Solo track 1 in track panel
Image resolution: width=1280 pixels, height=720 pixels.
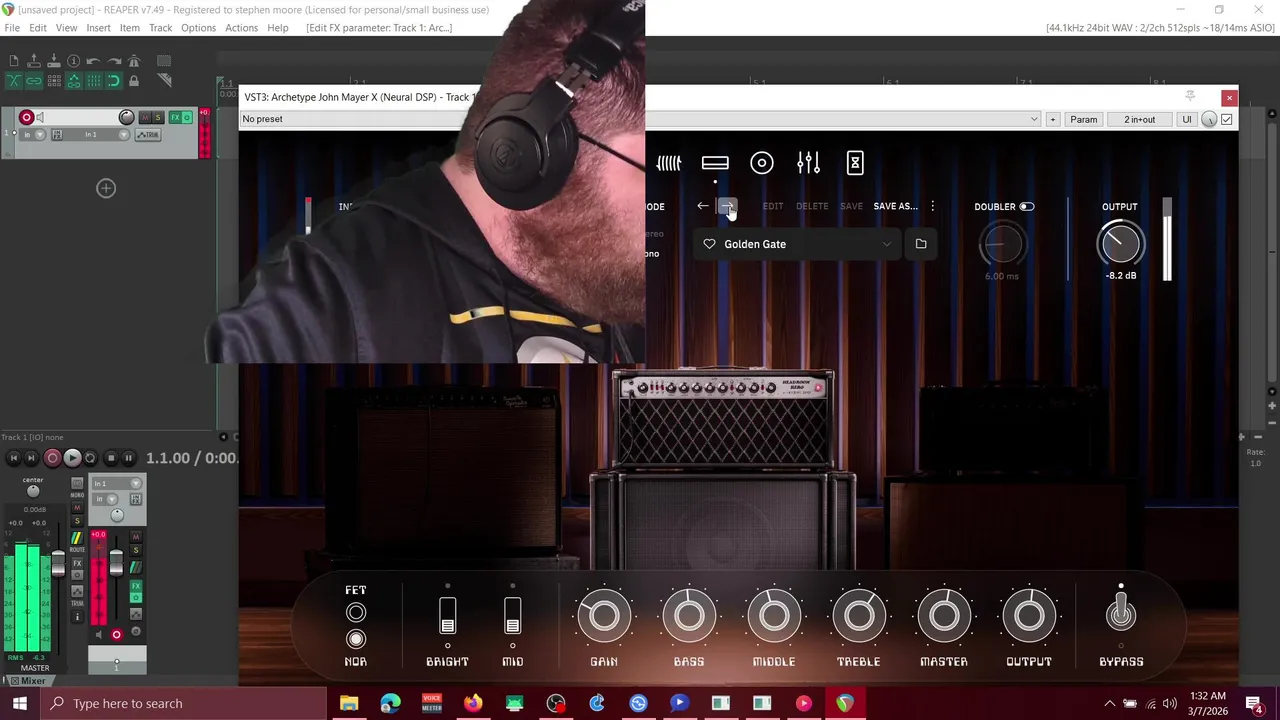158,117
